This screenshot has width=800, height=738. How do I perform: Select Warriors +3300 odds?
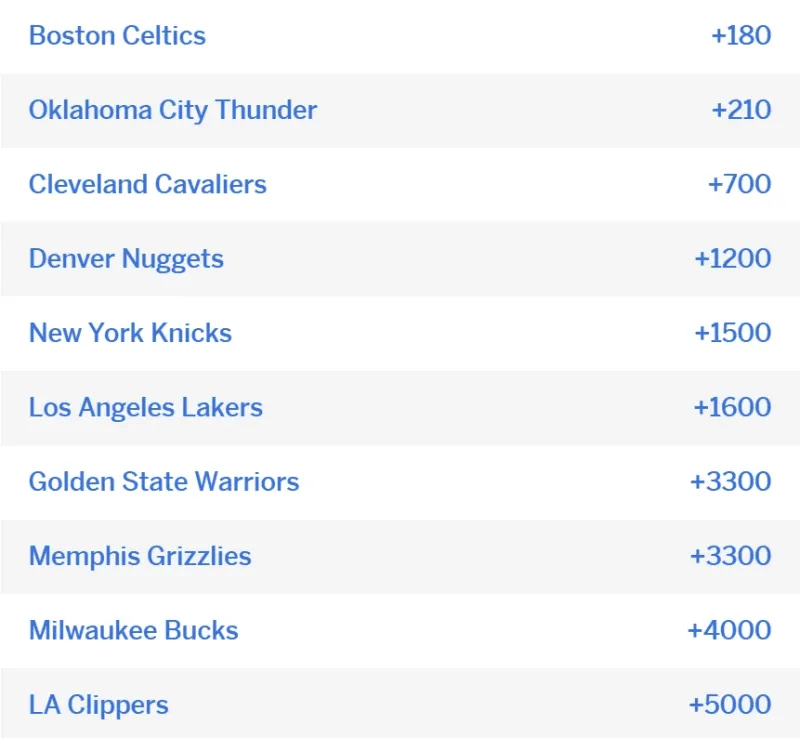coord(731,481)
